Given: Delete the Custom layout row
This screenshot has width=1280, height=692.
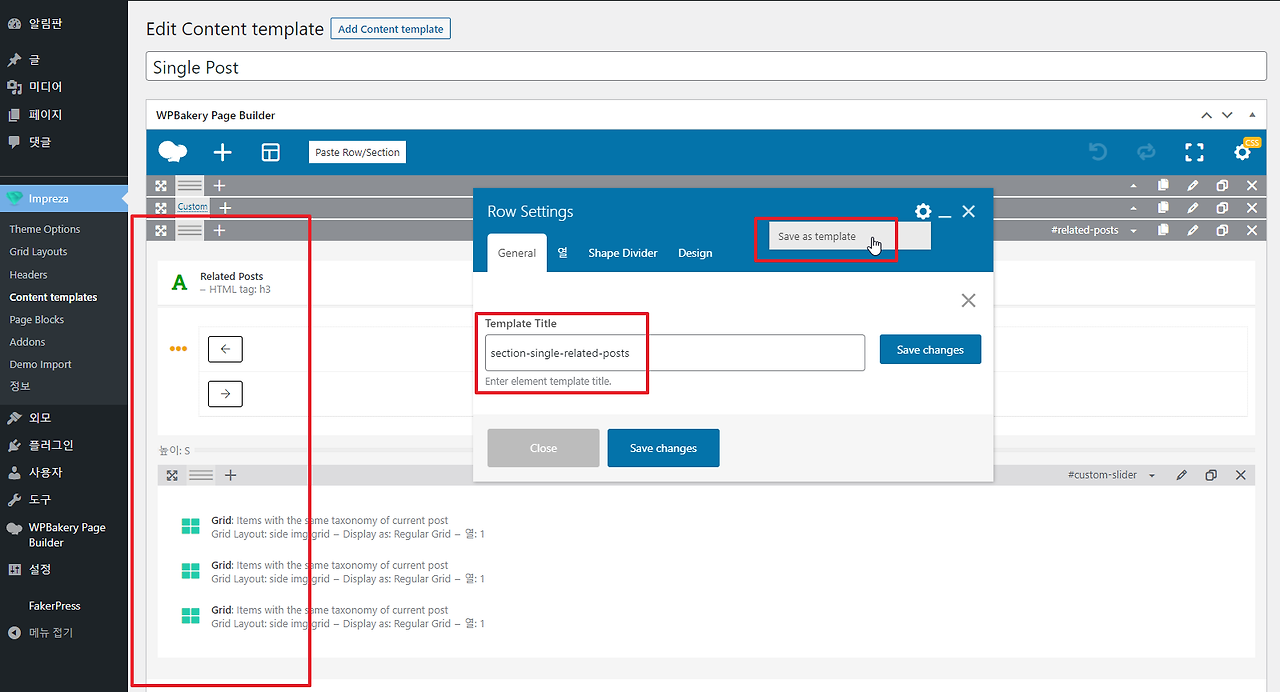Looking at the screenshot, I should 1252,208.
